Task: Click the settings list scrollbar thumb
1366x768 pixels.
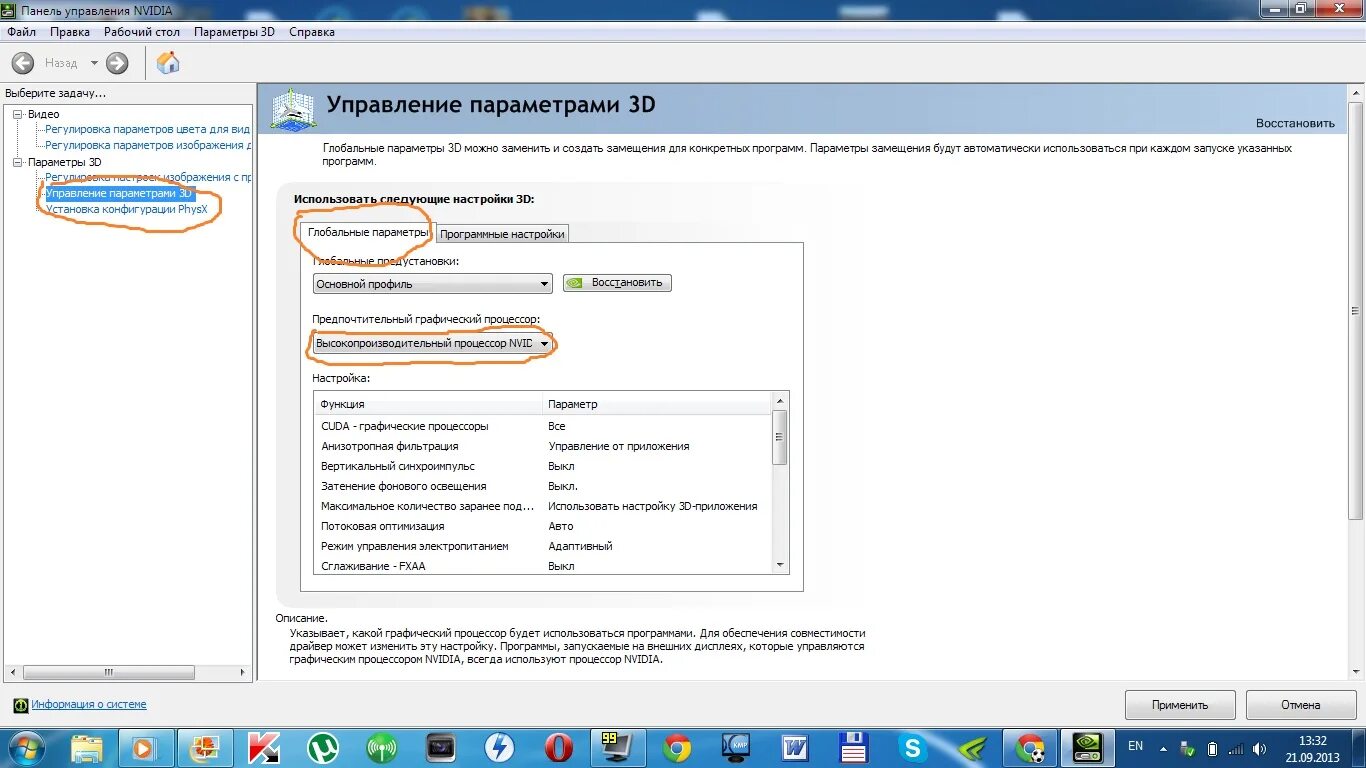Action: (x=780, y=437)
